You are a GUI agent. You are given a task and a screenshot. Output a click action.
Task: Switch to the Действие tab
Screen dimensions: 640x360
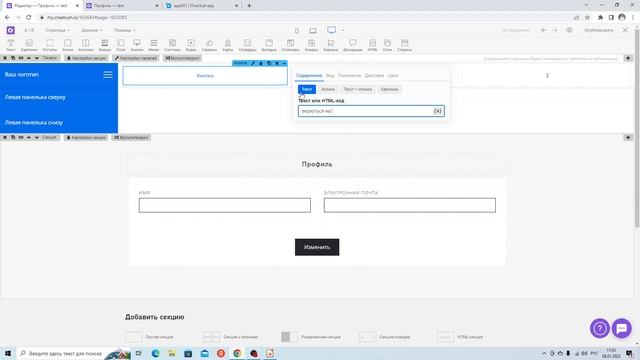[x=374, y=76]
